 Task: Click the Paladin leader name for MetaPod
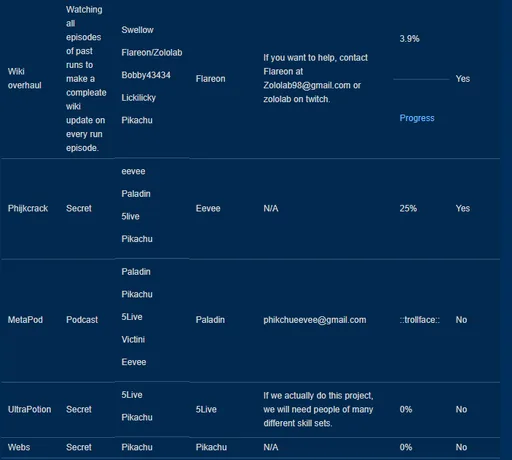[210, 320]
